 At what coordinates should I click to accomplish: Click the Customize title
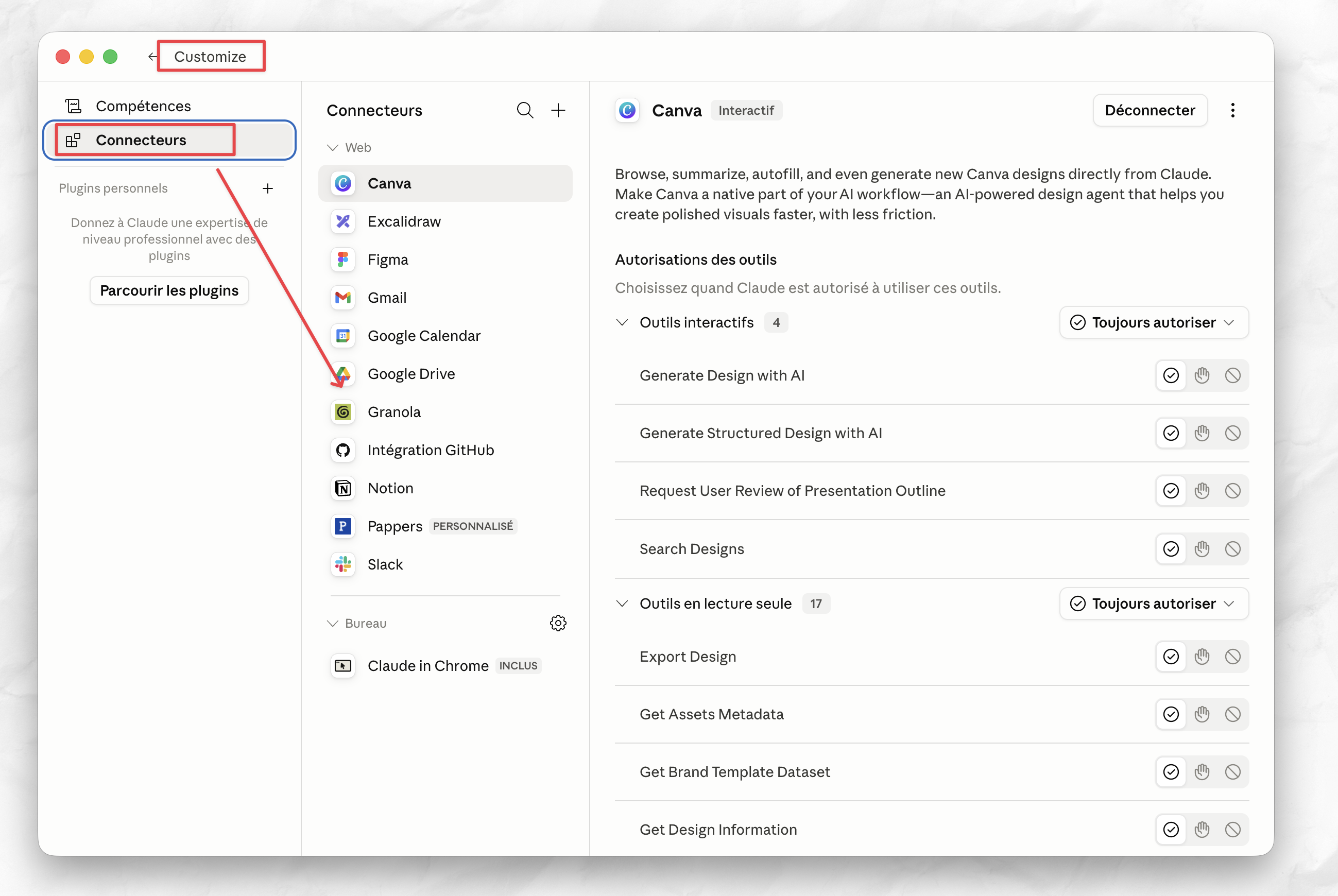(x=210, y=57)
